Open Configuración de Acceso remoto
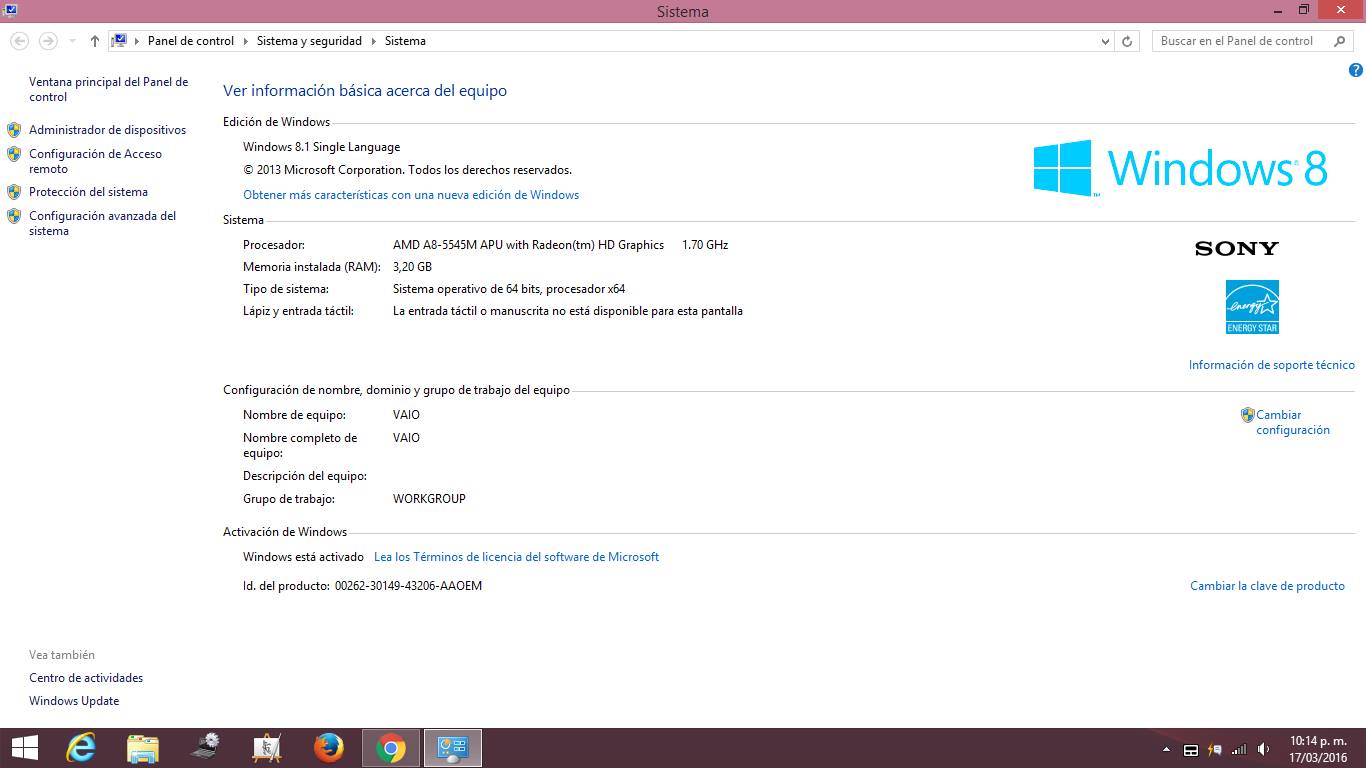Image resolution: width=1366 pixels, height=768 pixels. [x=95, y=161]
